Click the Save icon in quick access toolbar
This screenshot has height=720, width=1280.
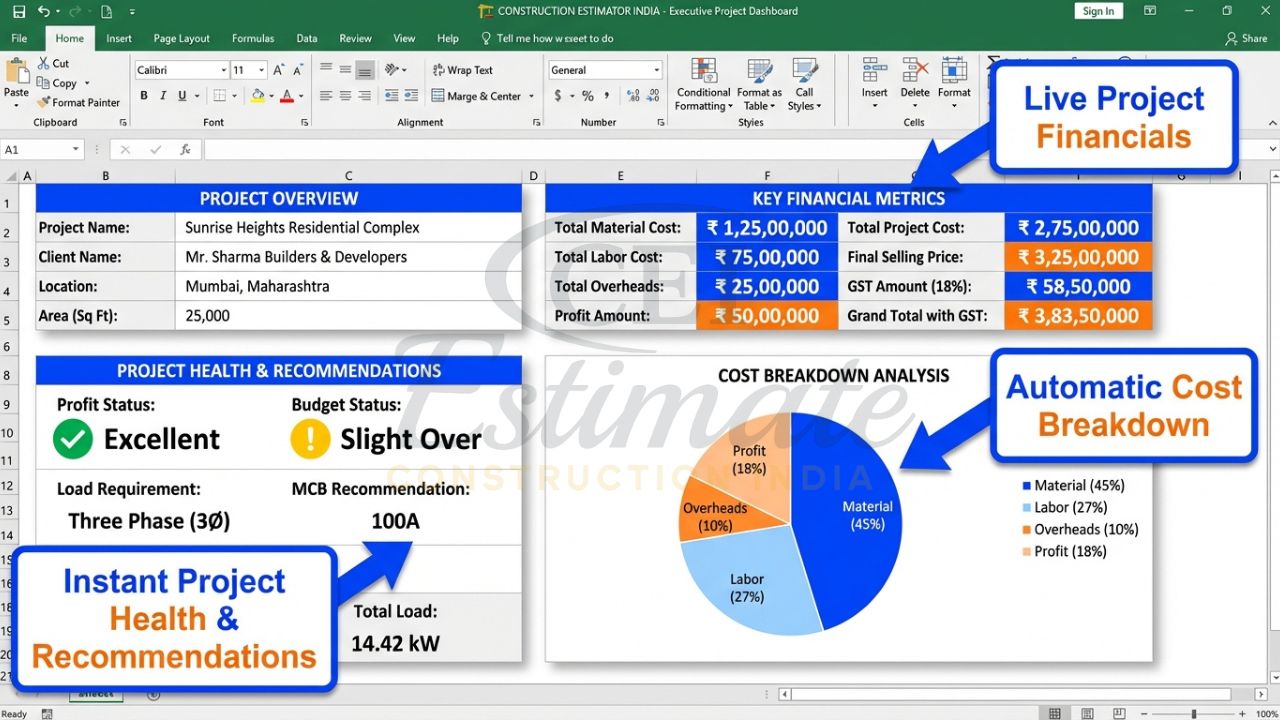click(19, 12)
